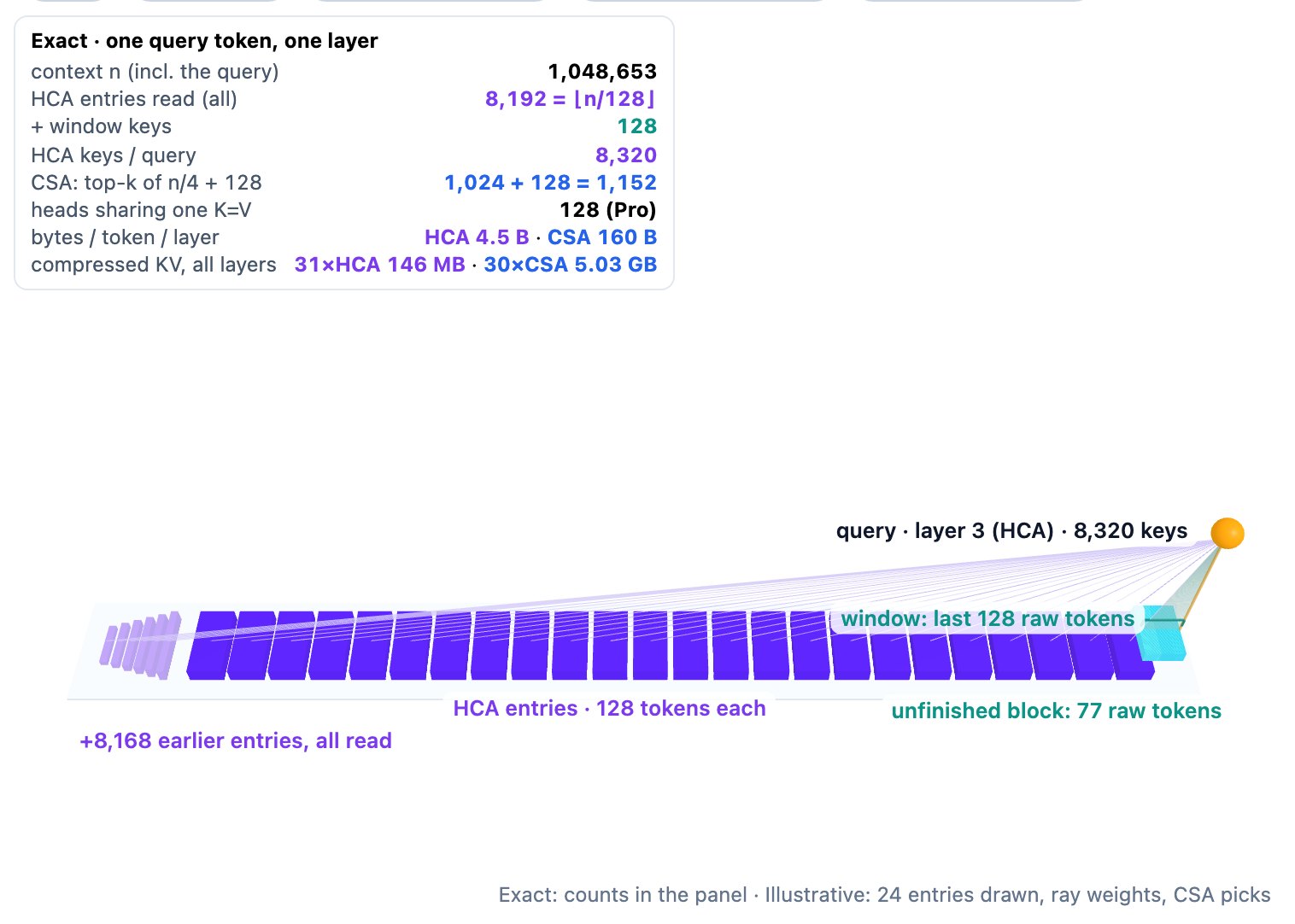Click the heading 'Exact · one query token, one layer'
Image resolution: width=1295 pixels, height=924 pixels.
coord(204,41)
